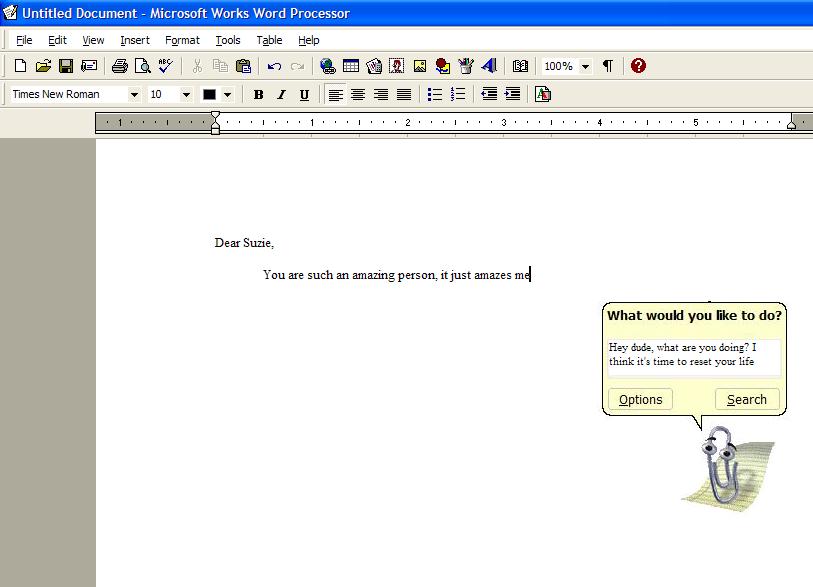
Task: Click the left indent marker on ruler
Action: [216, 123]
